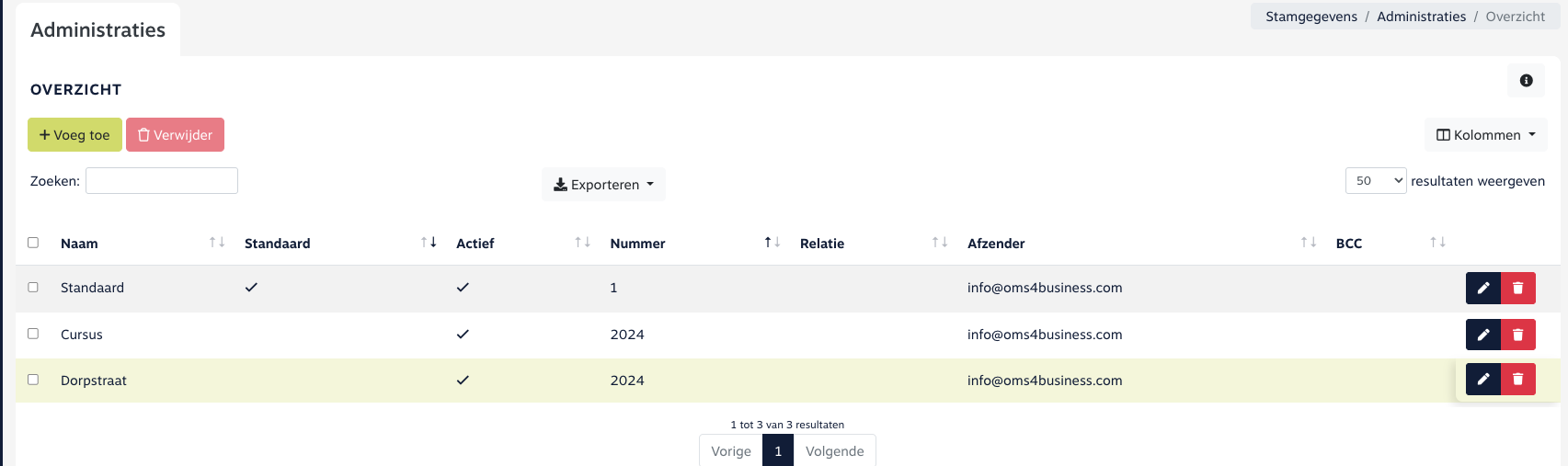Tick the select-all checkbox in header

[33, 243]
